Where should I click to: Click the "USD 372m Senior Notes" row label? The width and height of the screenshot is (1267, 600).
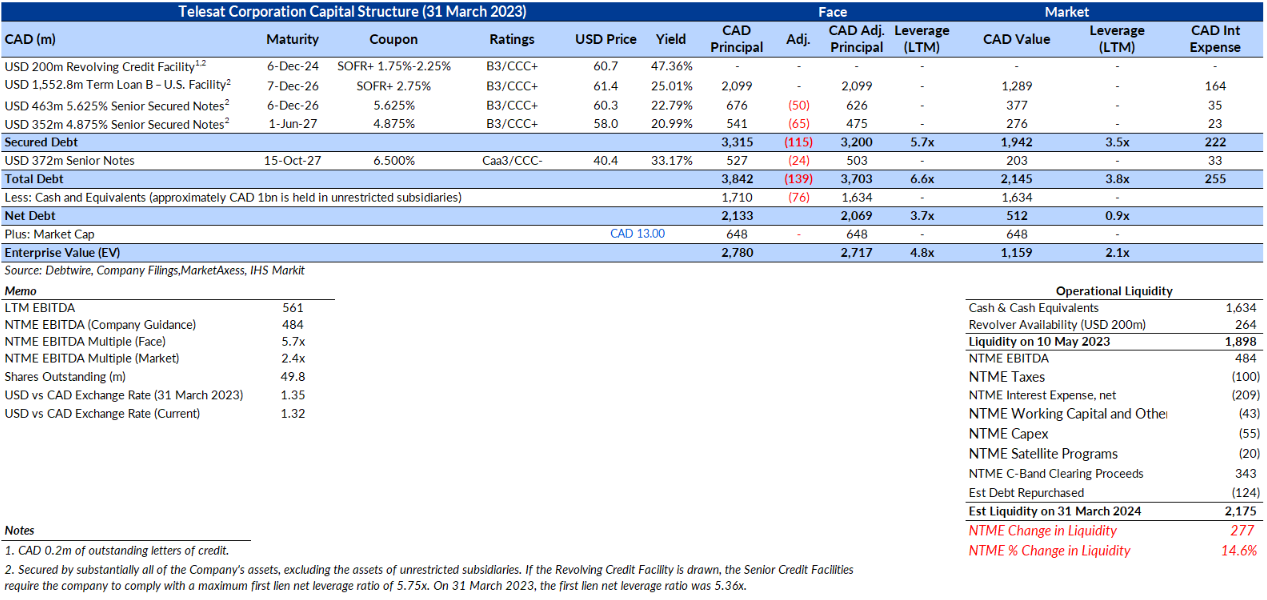[x=70, y=161]
